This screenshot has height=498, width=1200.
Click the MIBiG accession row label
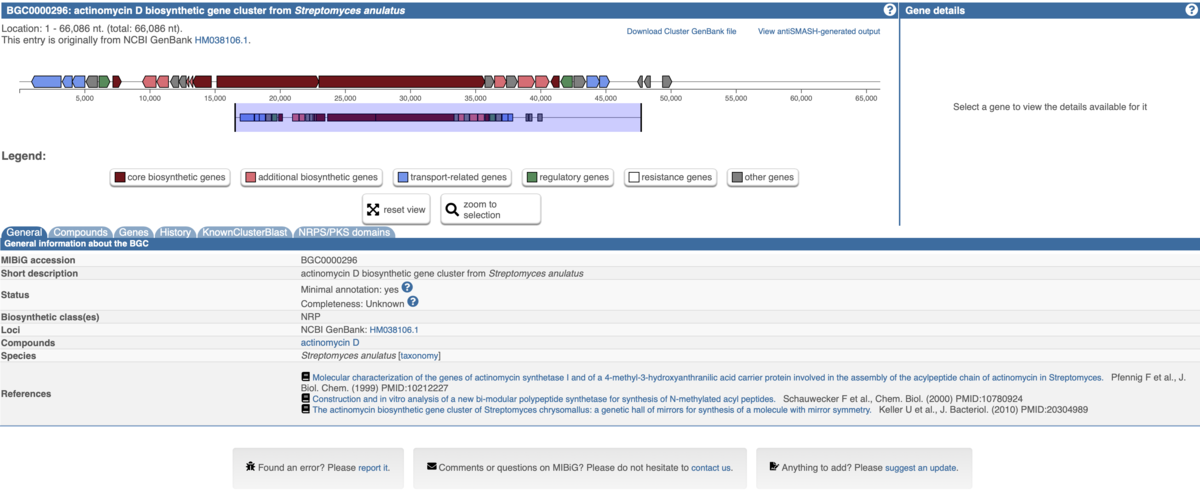click(x=39, y=260)
